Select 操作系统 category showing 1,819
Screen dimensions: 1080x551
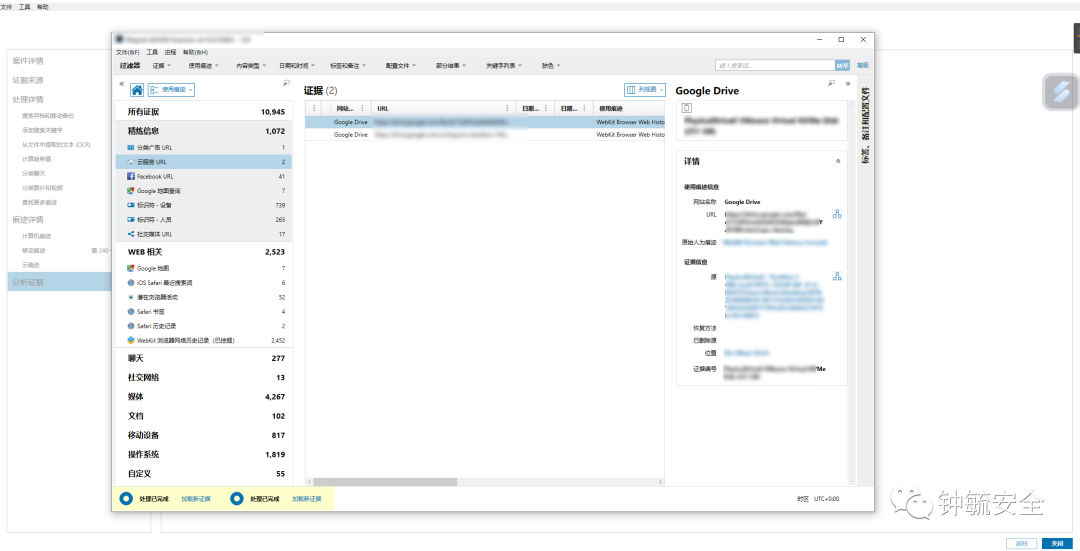click(205, 455)
